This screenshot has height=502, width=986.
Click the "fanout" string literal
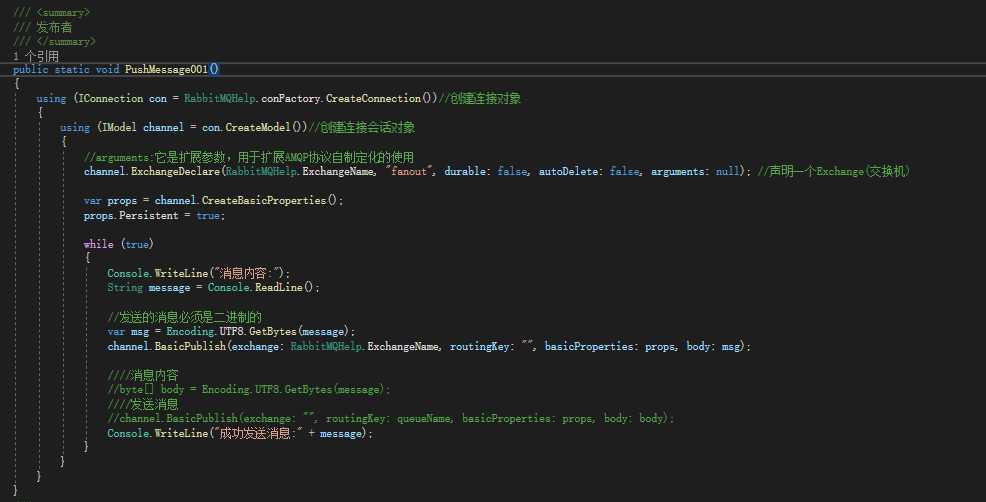click(x=415, y=172)
